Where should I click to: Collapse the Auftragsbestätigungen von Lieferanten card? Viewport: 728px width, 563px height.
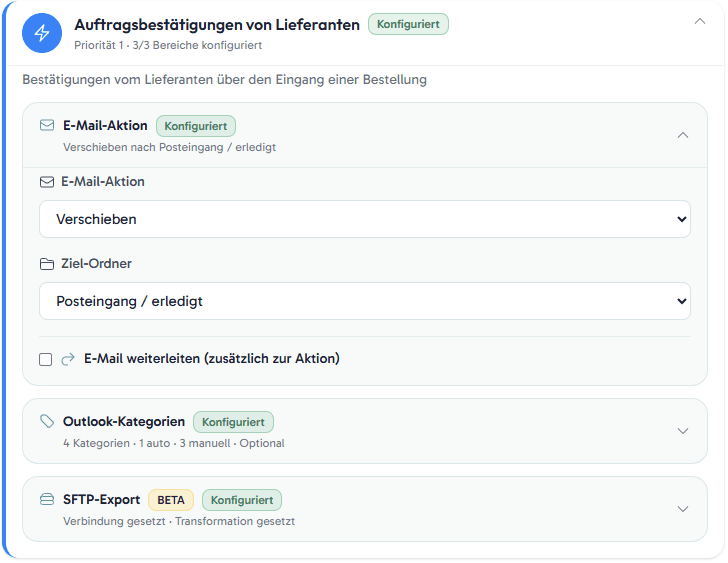700,21
